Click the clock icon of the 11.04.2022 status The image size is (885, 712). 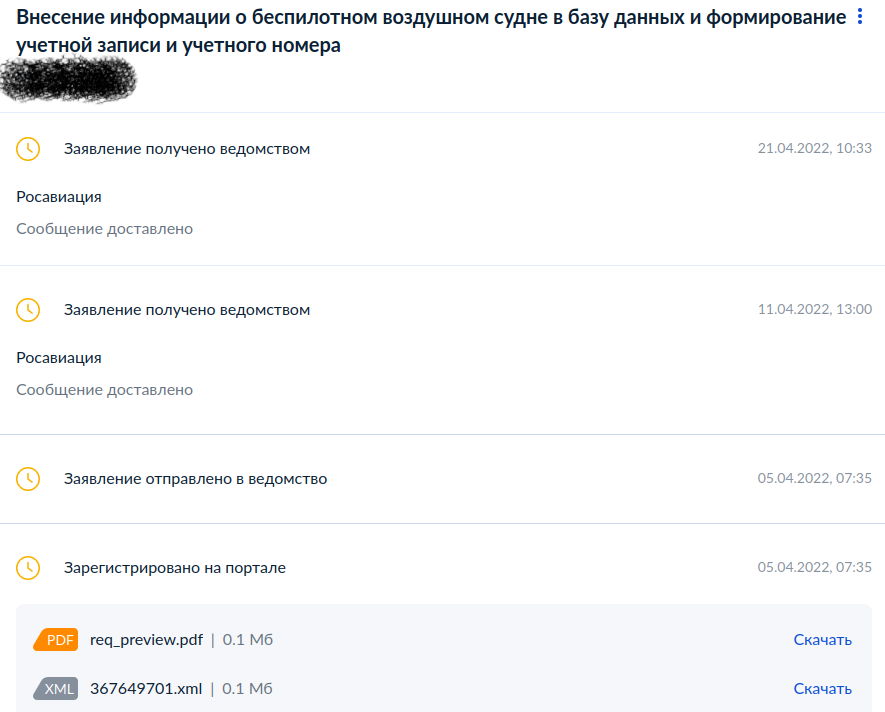(x=28, y=310)
